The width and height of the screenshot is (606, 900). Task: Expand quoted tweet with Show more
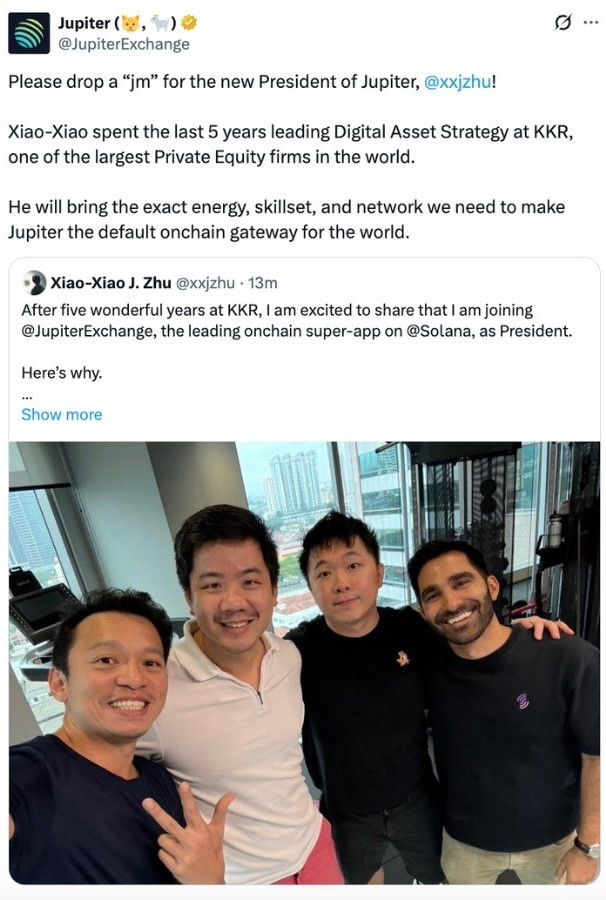click(61, 414)
